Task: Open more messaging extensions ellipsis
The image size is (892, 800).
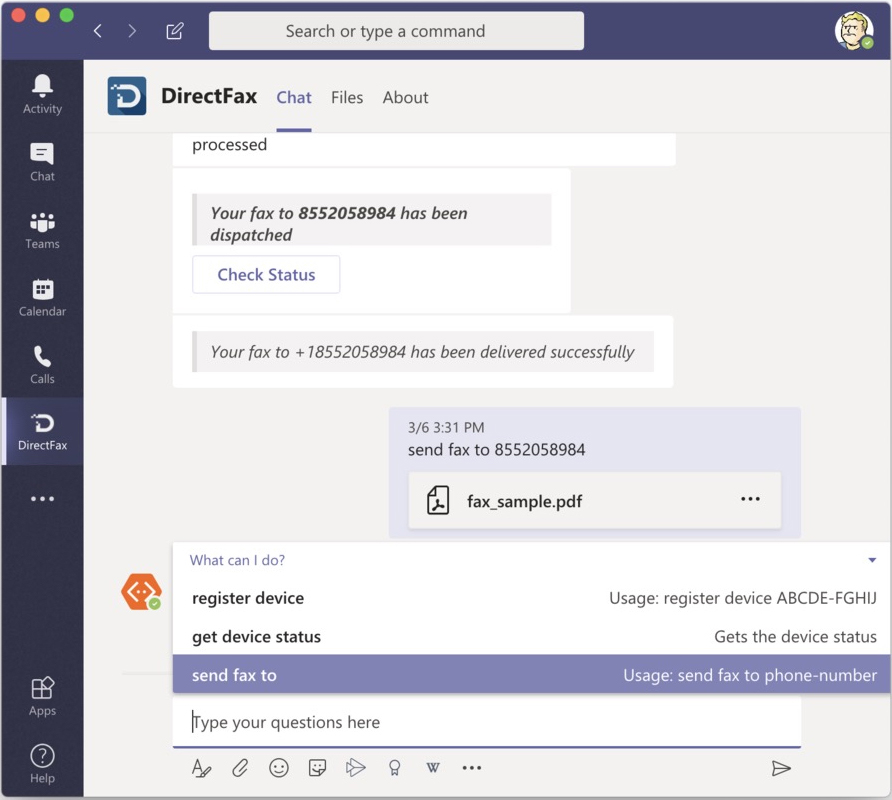Action: tap(472, 768)
